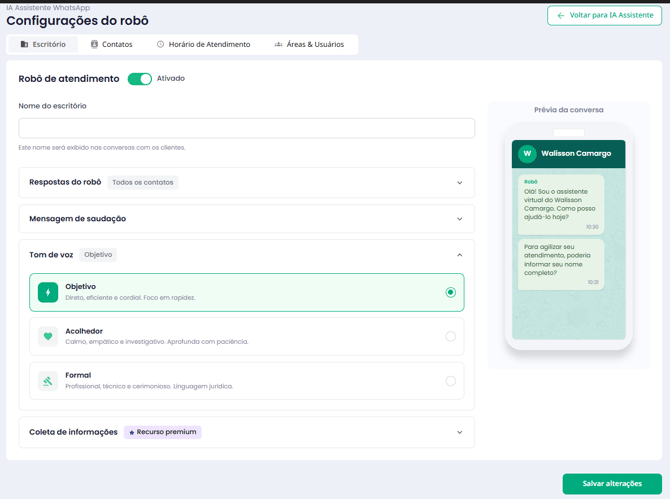
Task: Click the clock icon for Horário de Atendimento
Action: (x=160, y=44)
